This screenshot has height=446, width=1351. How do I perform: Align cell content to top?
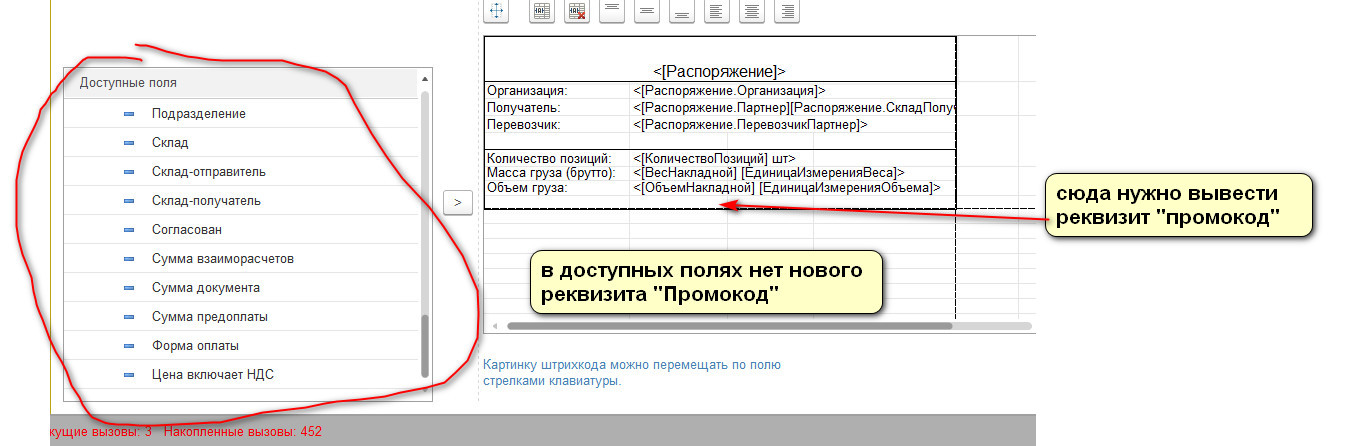(612, 11)
